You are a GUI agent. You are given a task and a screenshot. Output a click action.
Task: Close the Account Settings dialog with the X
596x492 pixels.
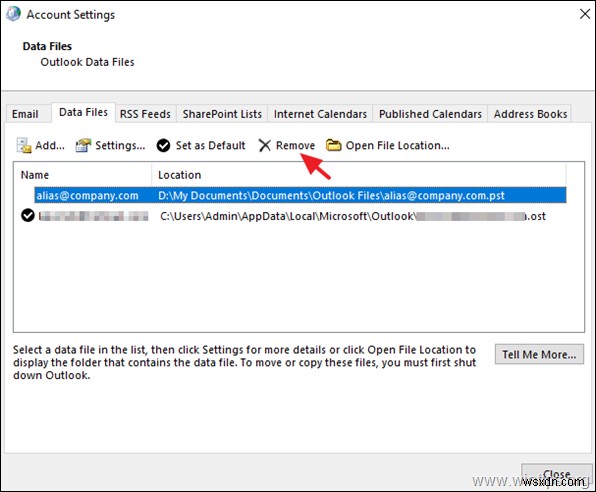click(x=585, y=14)
